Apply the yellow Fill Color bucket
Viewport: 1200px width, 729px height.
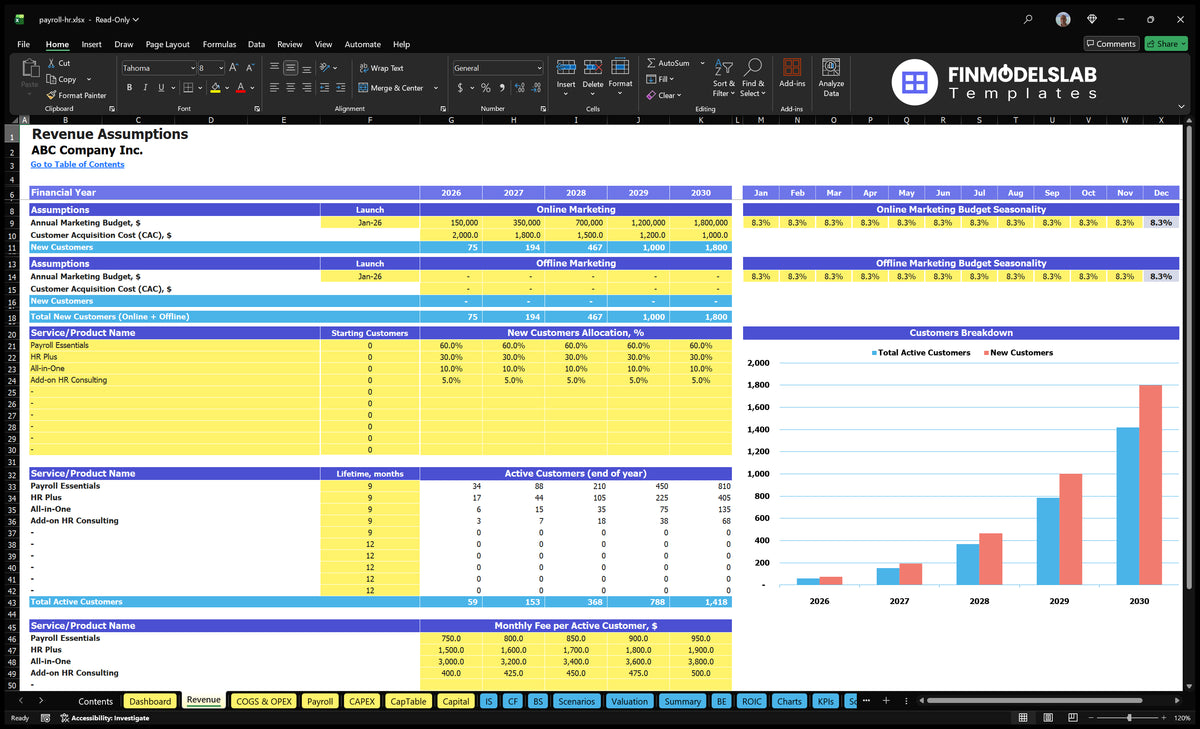tap(215, 88)
